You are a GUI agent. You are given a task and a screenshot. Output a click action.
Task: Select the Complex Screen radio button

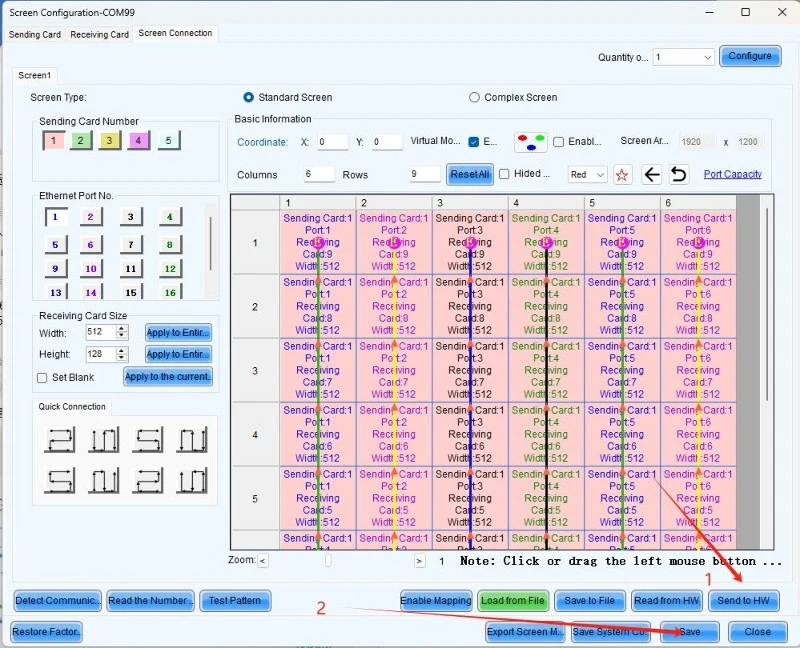coord(474,97)
